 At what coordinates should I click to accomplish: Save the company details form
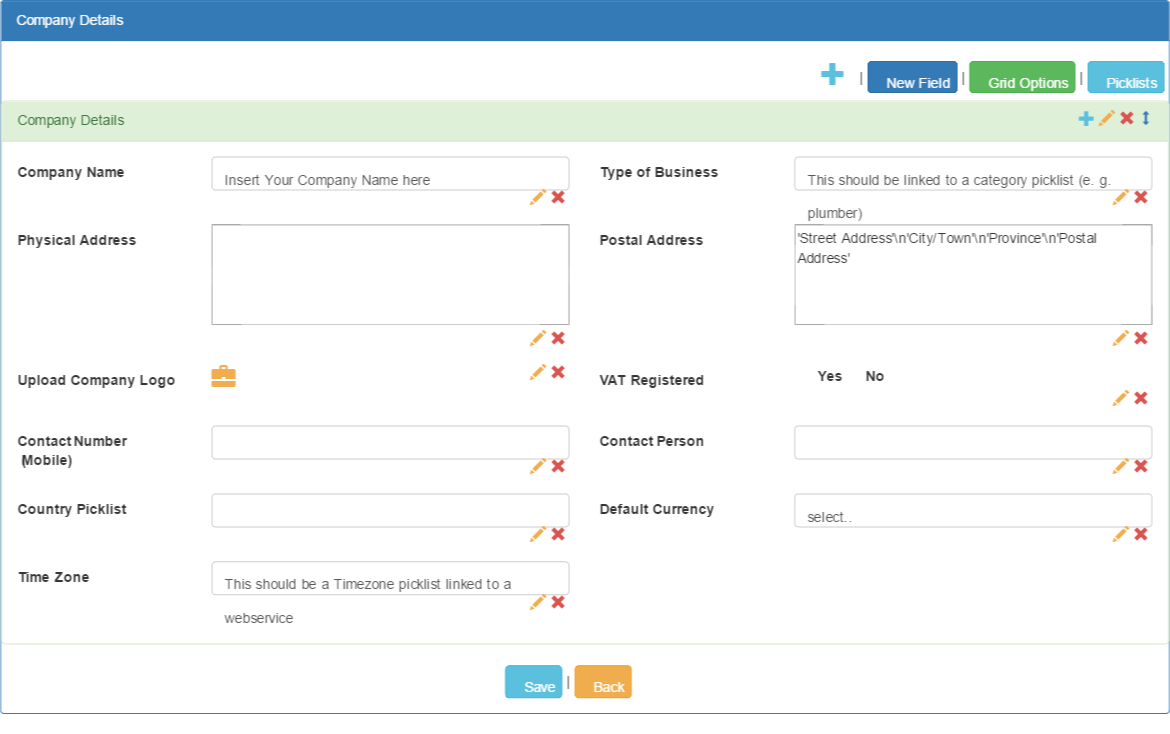point(534,682)
